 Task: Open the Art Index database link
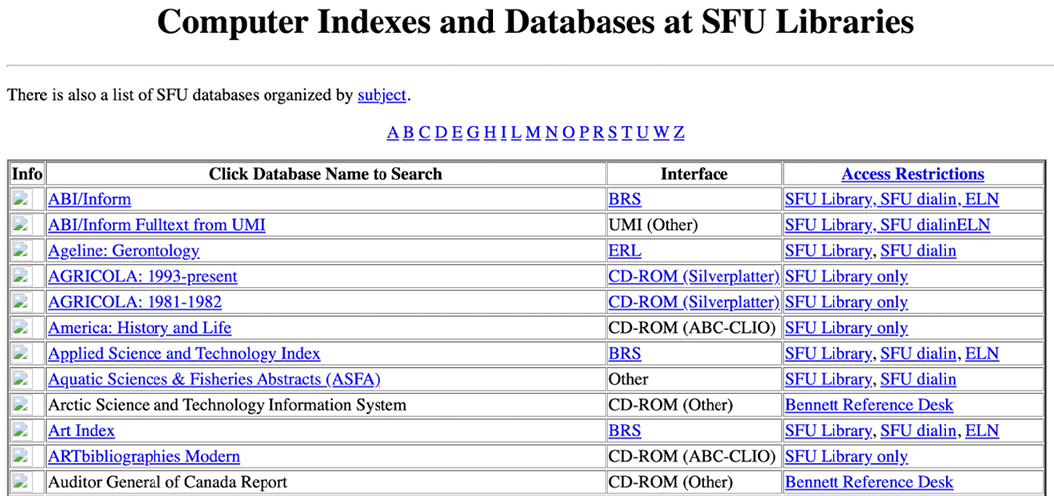(x=81, y=430)
